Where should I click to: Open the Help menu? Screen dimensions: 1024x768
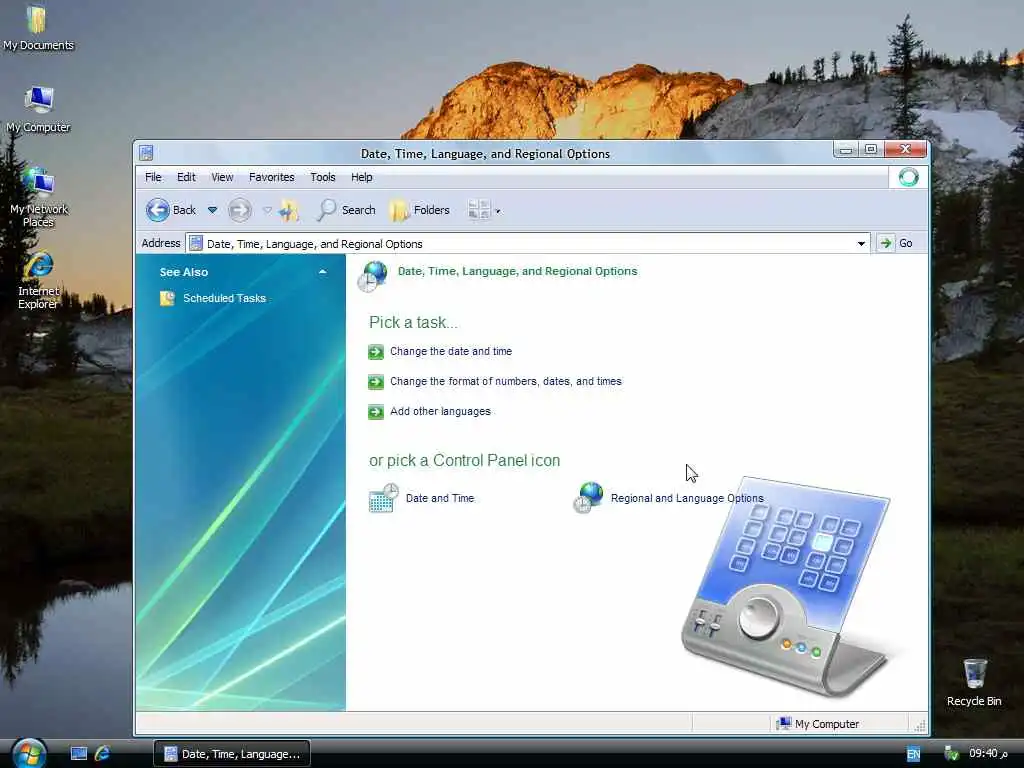point(361,177)
